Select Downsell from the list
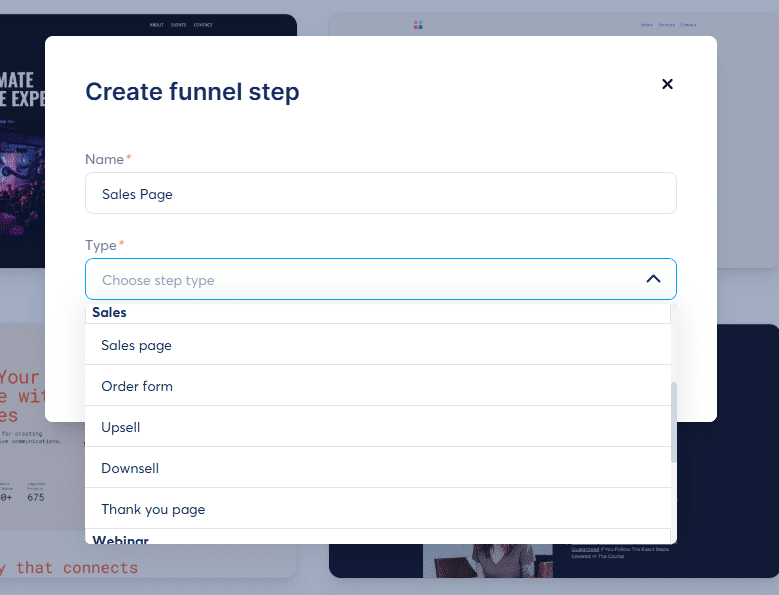 click(x=378, y=468)
